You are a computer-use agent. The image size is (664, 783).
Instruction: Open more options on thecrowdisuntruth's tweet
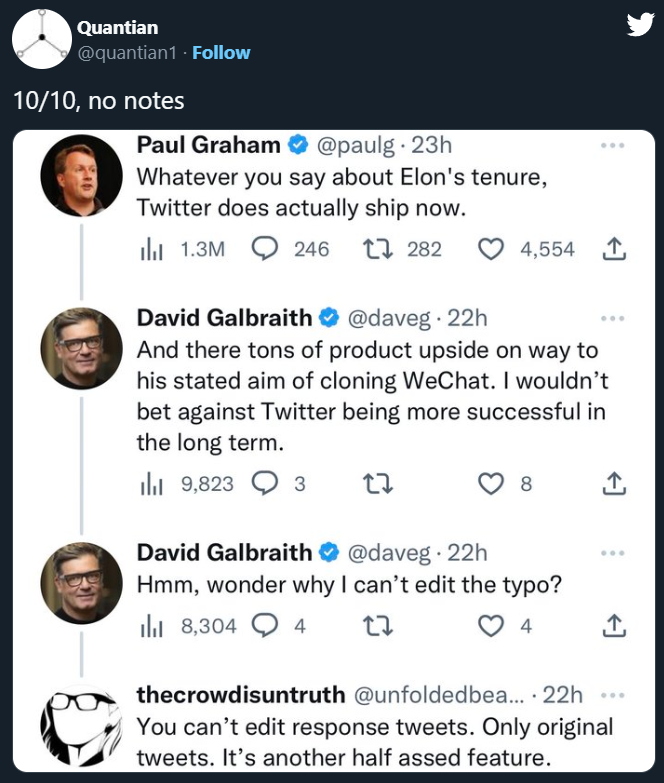pyautogui.click(x=612, y=695)
